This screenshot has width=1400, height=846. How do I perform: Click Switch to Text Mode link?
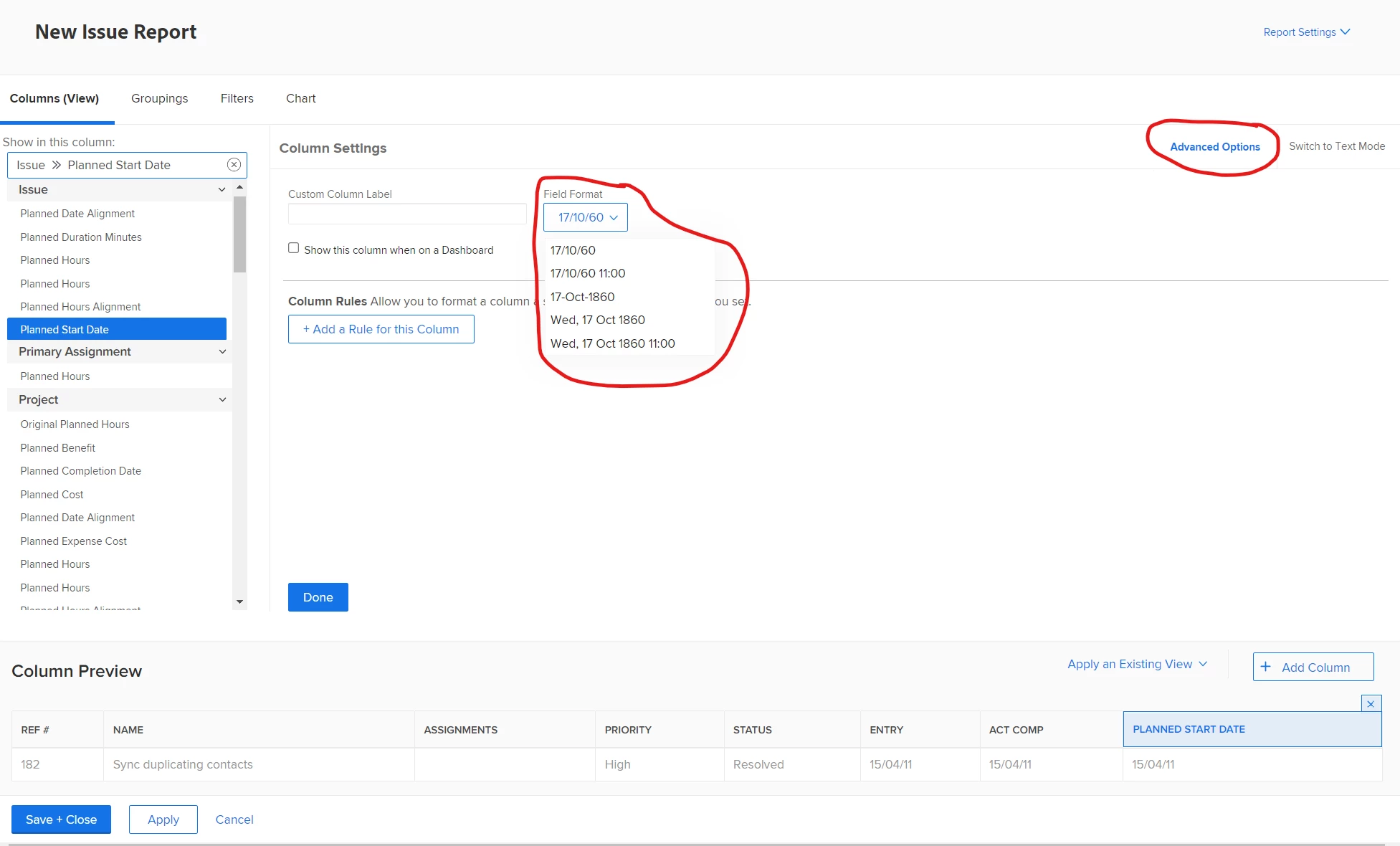[1336, 146]
